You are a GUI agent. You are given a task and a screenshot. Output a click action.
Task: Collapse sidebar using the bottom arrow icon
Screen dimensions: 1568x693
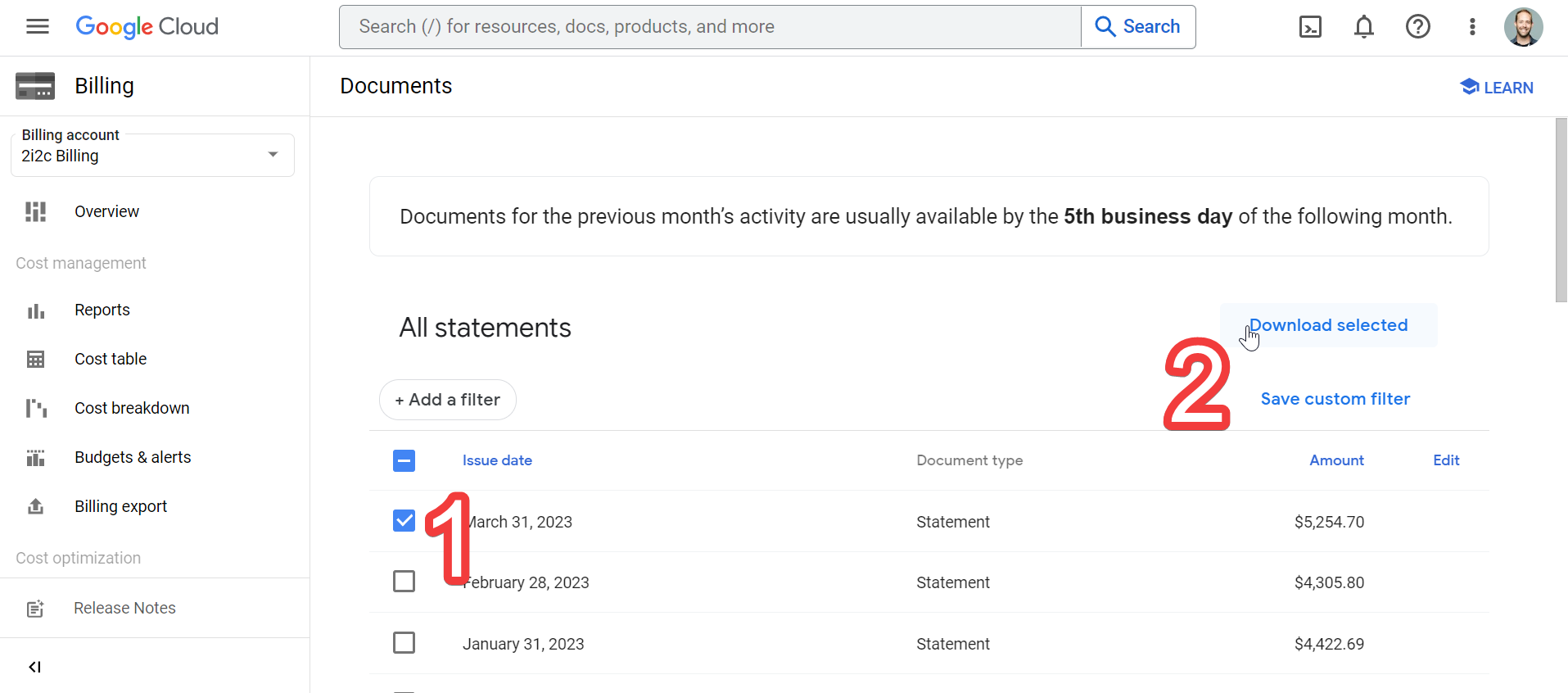35,667
